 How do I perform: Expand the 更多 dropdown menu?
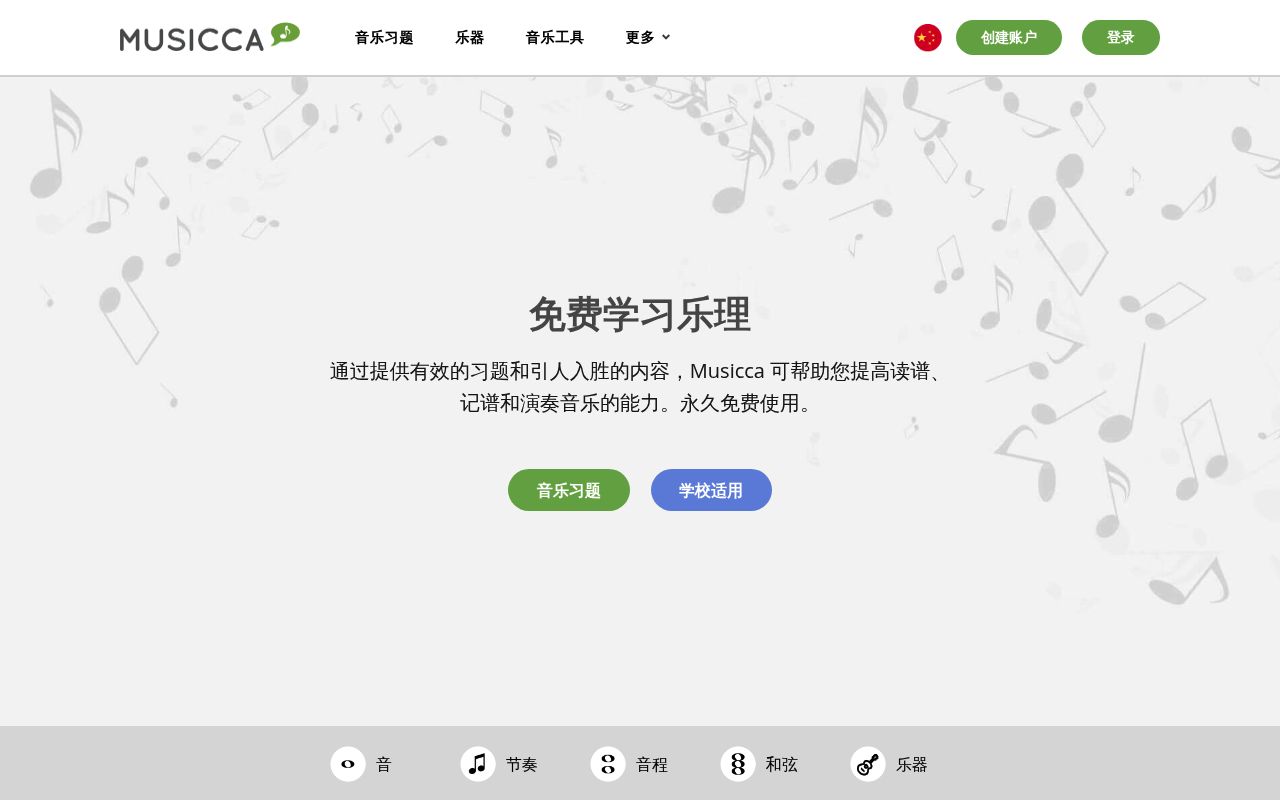coord(648,38)
